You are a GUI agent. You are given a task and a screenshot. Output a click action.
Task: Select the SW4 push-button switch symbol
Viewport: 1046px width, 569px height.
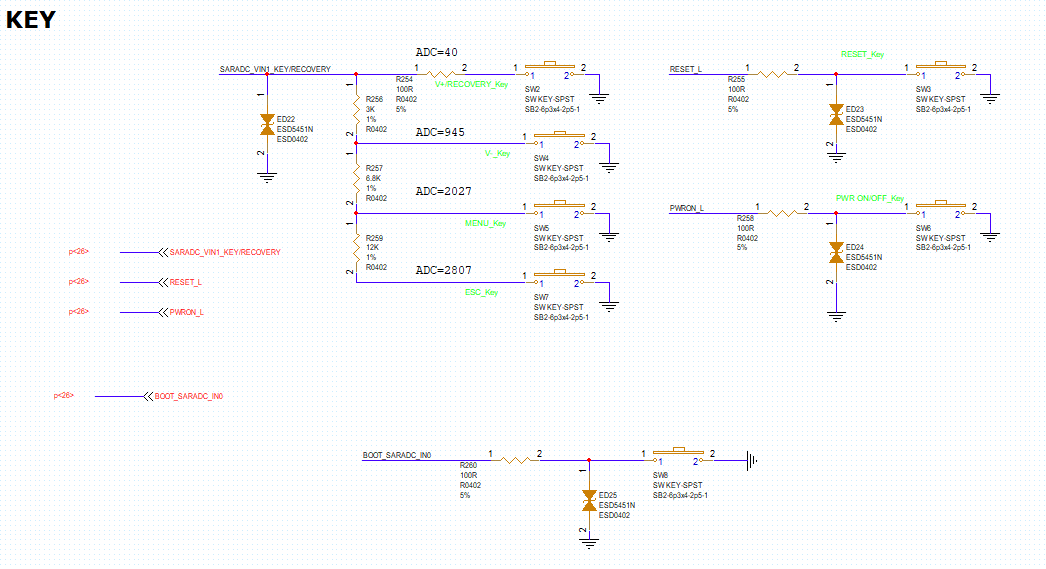pos(559,139)
